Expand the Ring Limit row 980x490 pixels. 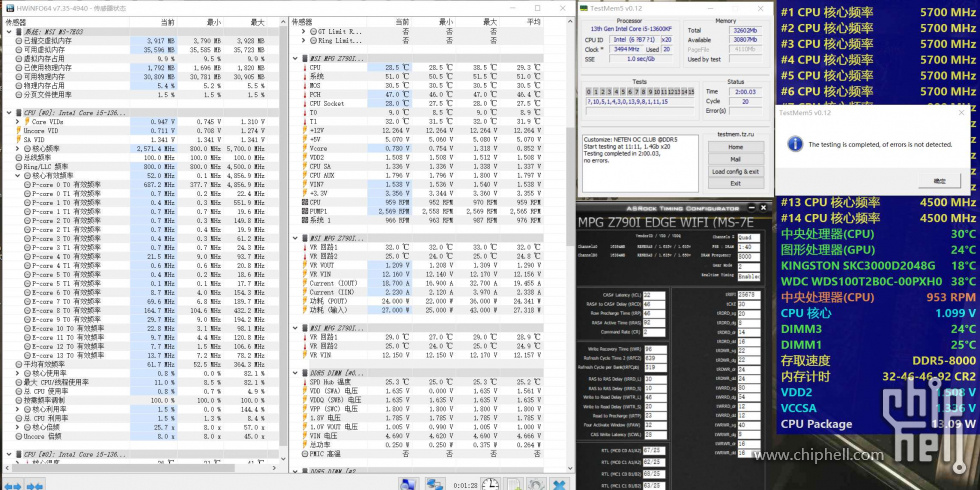click(303, 41)
